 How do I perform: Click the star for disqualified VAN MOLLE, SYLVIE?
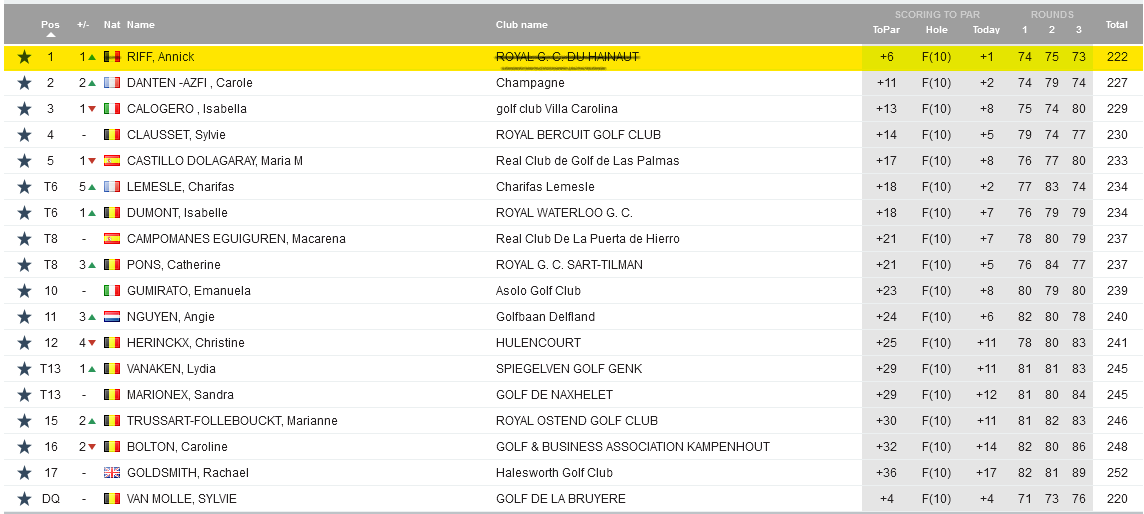click(24, 499)
